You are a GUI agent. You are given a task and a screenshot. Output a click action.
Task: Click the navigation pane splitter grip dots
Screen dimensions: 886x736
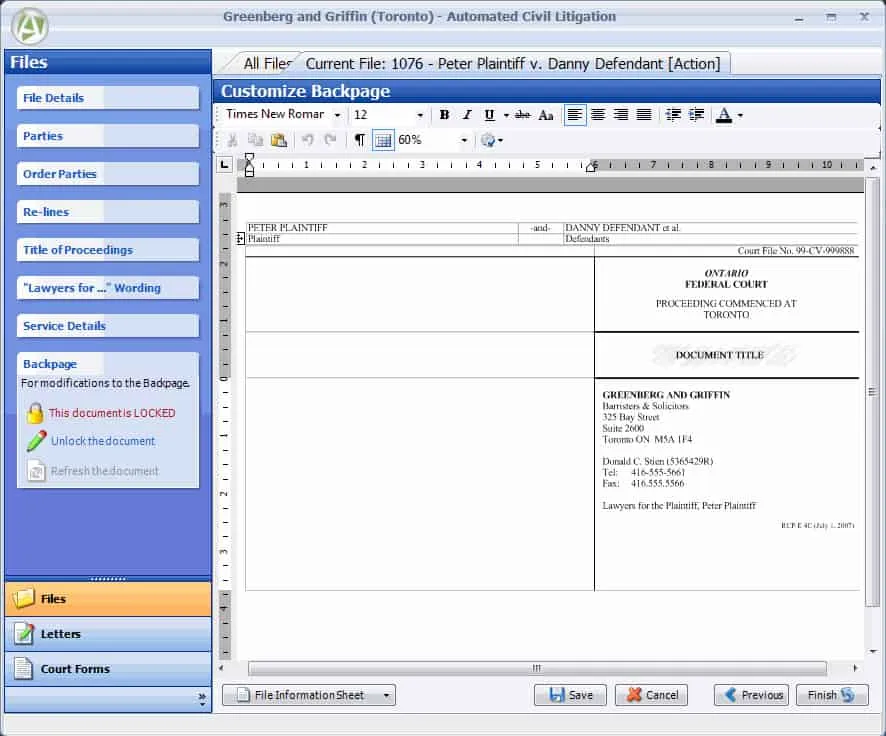point(107,579)
